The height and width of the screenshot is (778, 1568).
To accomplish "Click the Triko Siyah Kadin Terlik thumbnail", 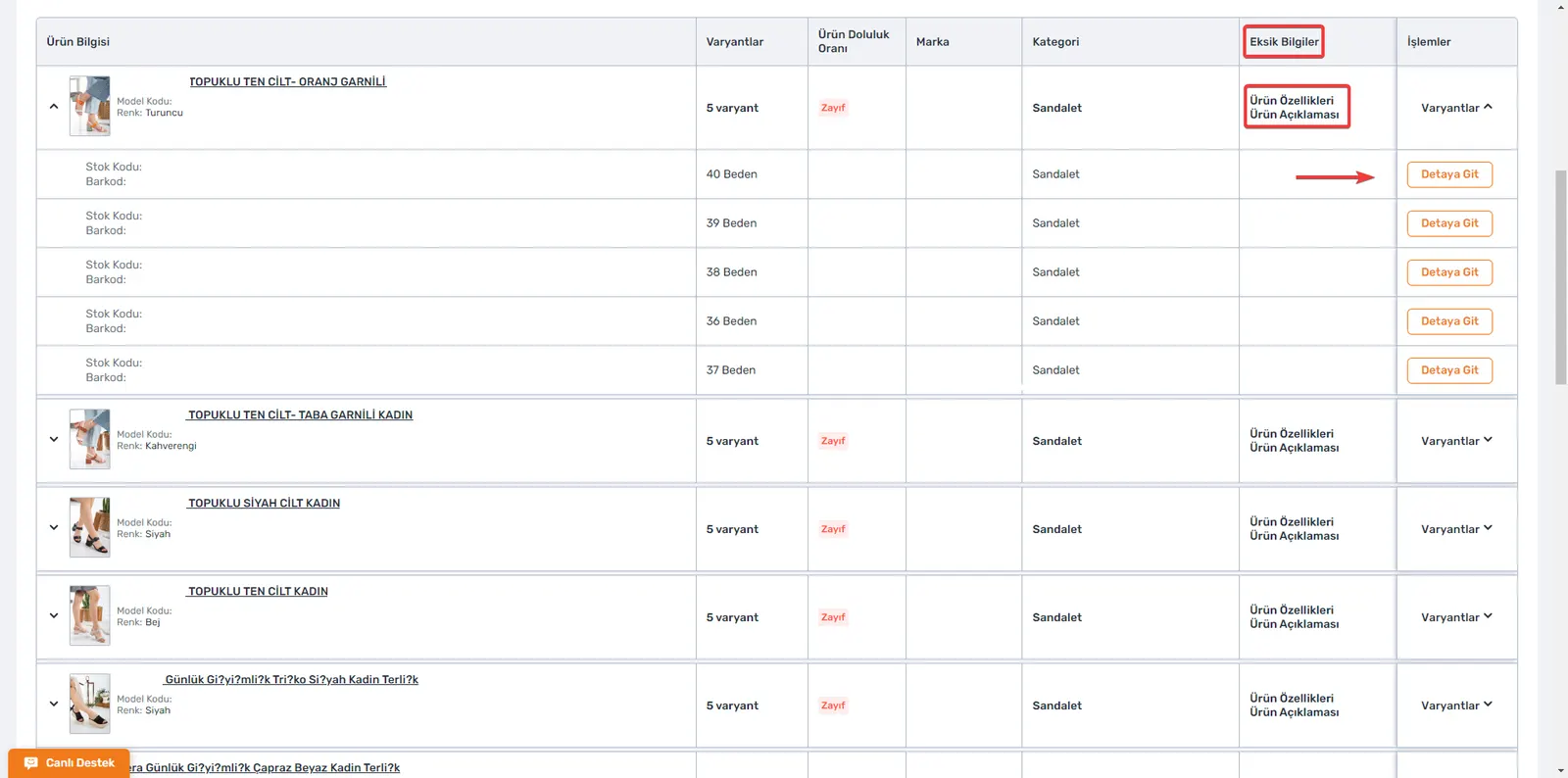I will [x=90, y=704].
